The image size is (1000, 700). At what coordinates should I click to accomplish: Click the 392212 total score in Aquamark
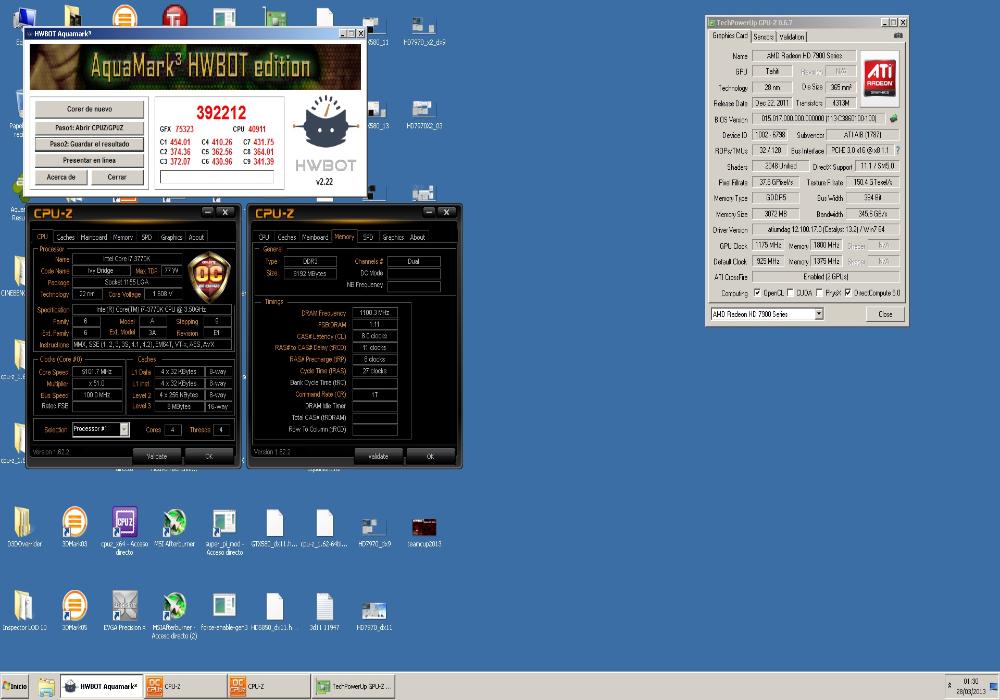click(x=221, y=113)
